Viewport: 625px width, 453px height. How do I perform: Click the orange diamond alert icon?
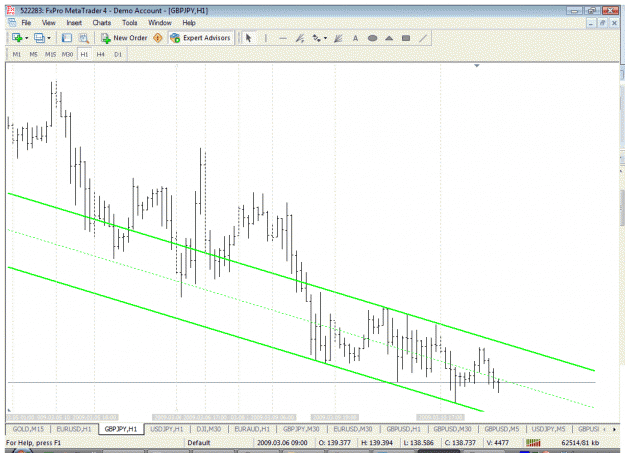(158, 38)
